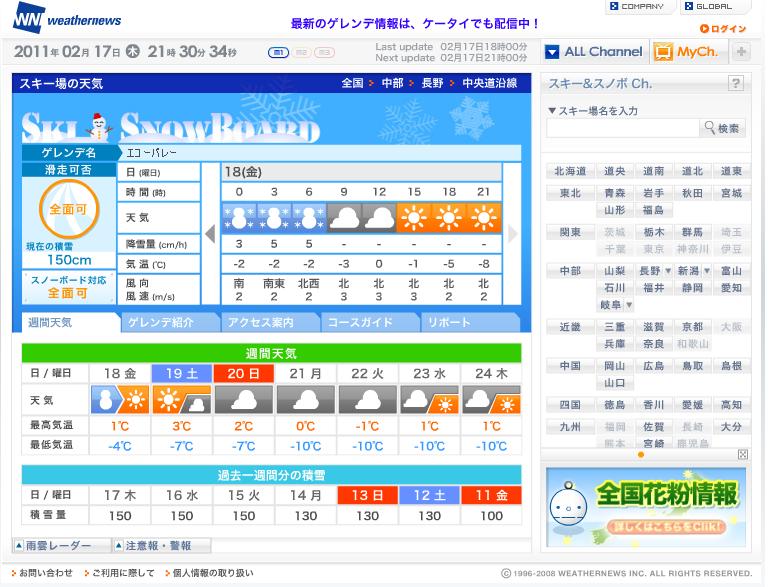Select the 九州 region button
Viewport: 770px width, 587px height.
pos(570,427)
